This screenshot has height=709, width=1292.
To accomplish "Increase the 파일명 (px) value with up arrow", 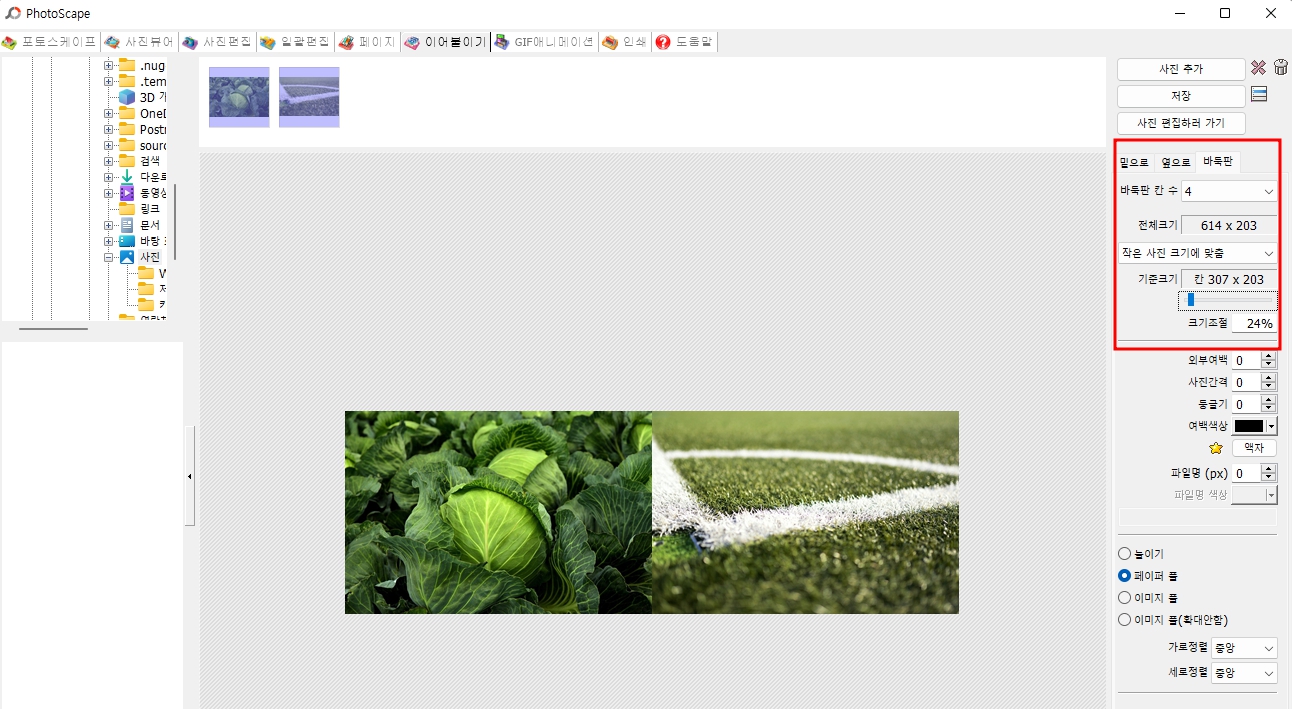I will 1269,469.
